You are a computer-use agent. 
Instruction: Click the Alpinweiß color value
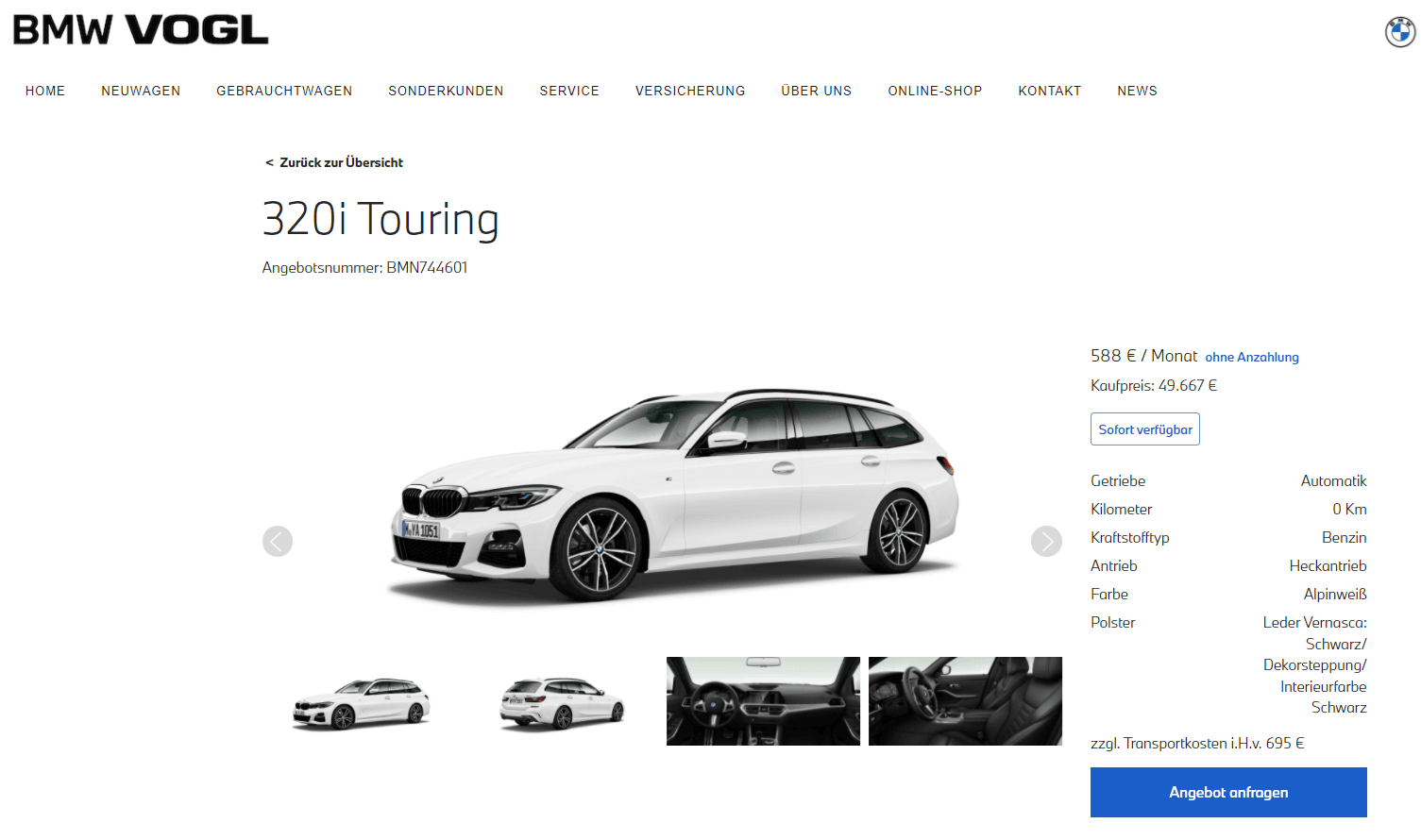[1335, 594]
